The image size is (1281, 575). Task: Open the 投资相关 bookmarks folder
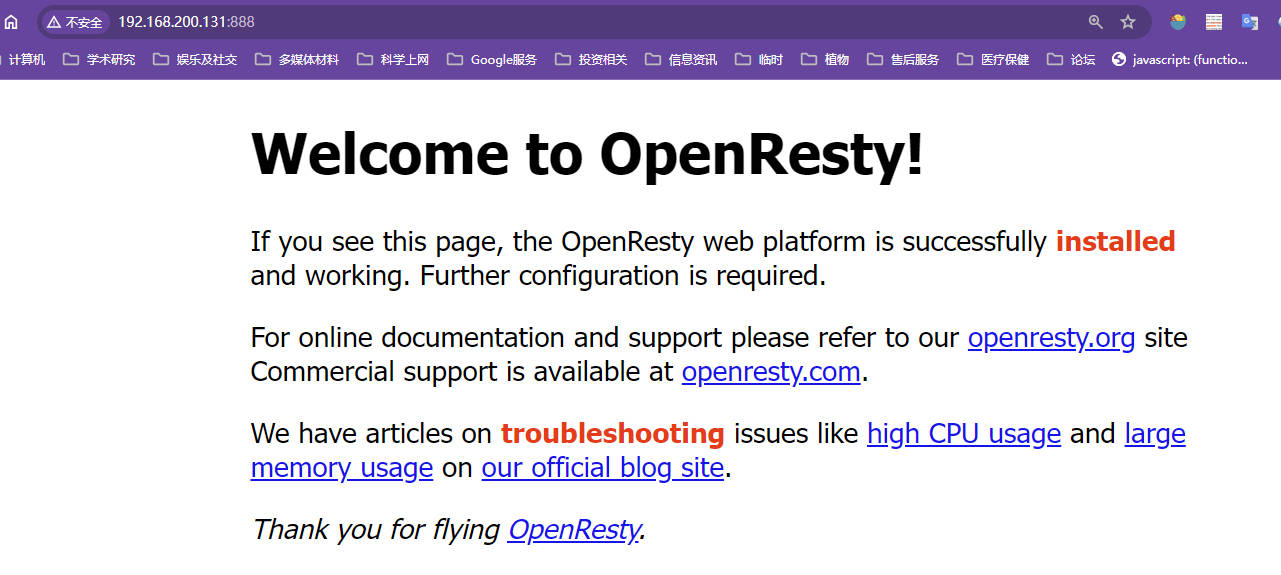591,60
